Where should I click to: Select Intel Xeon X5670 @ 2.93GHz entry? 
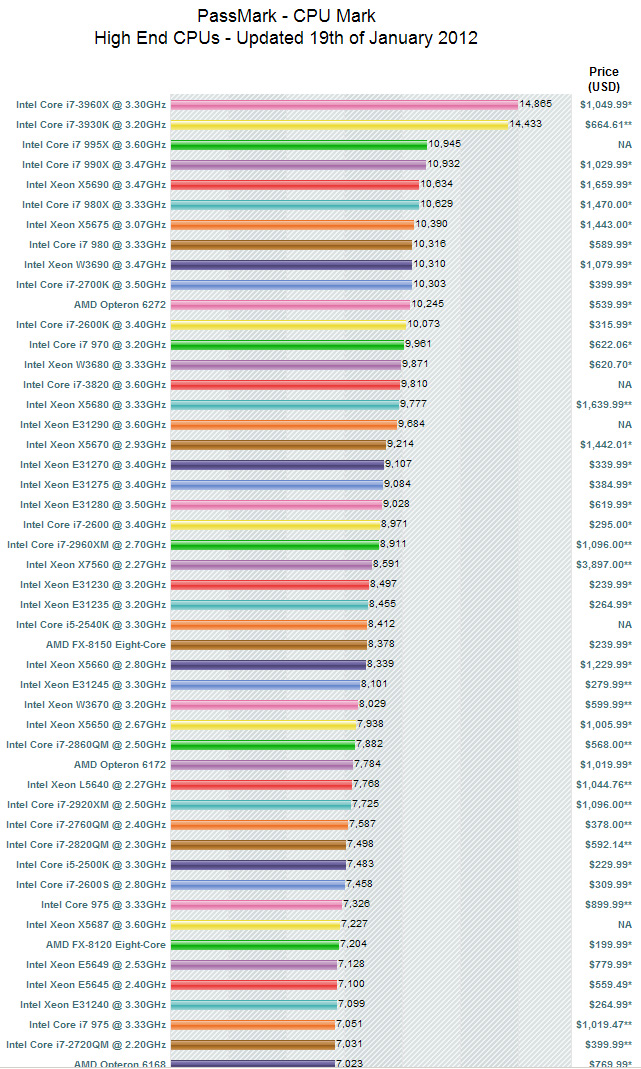click(95, 445)
